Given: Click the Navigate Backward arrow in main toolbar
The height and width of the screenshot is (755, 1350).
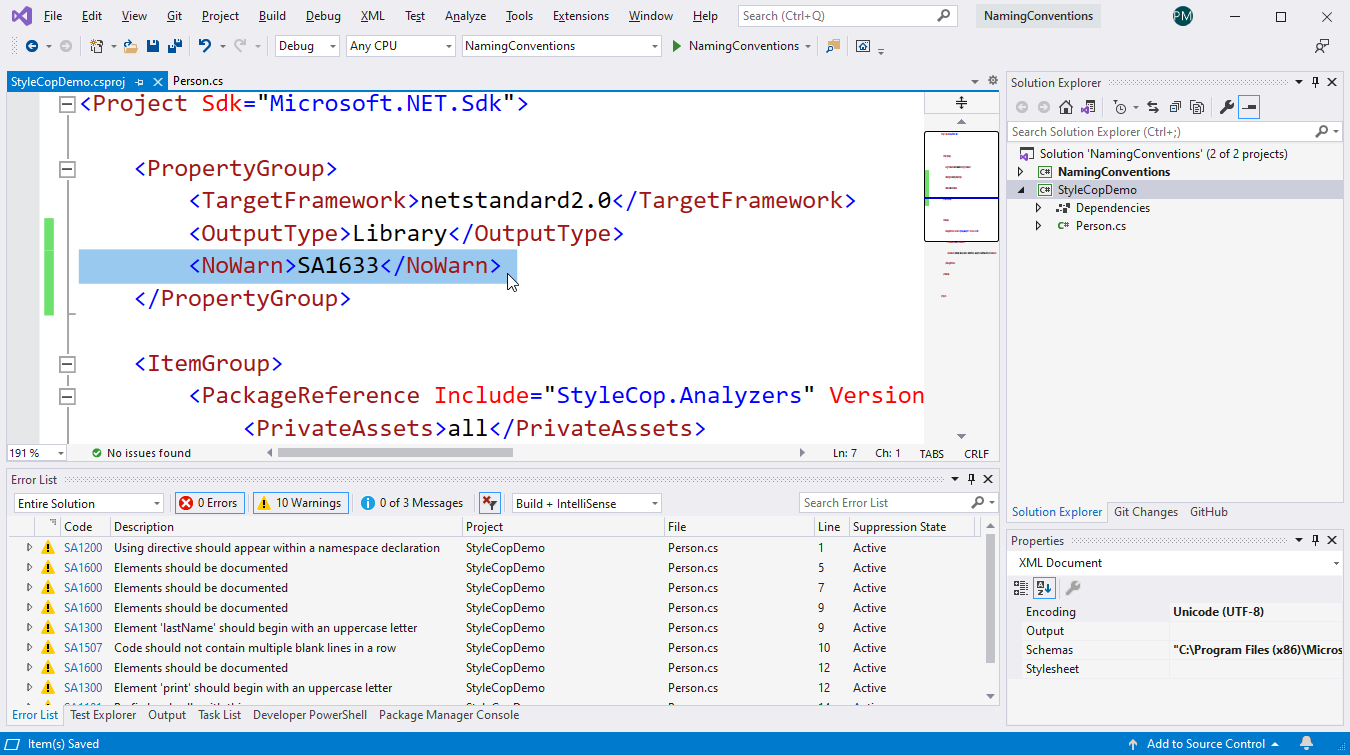Looking at the screenshot, I should pyautogui.click(x=32, y=46).
